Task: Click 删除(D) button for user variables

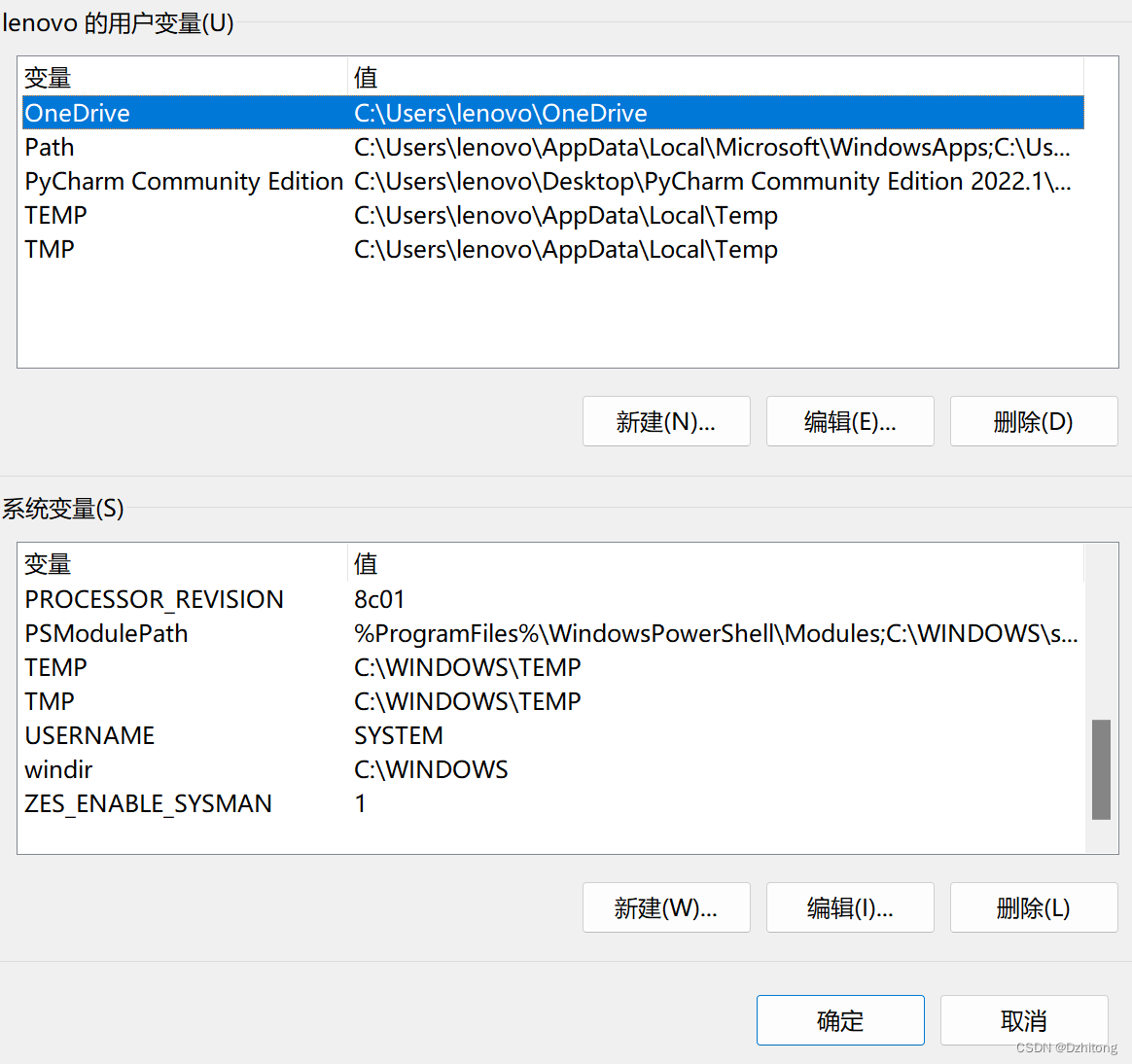Action: [1034, 421]
